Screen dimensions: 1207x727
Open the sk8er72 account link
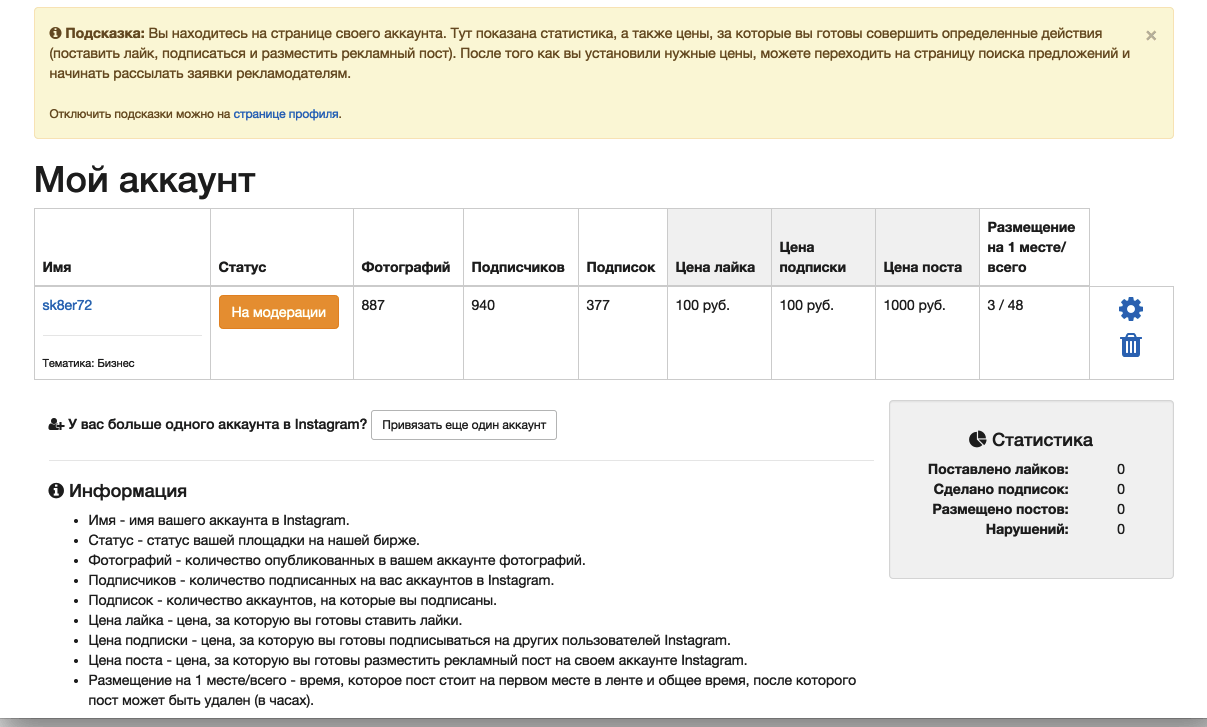point(65,304)
